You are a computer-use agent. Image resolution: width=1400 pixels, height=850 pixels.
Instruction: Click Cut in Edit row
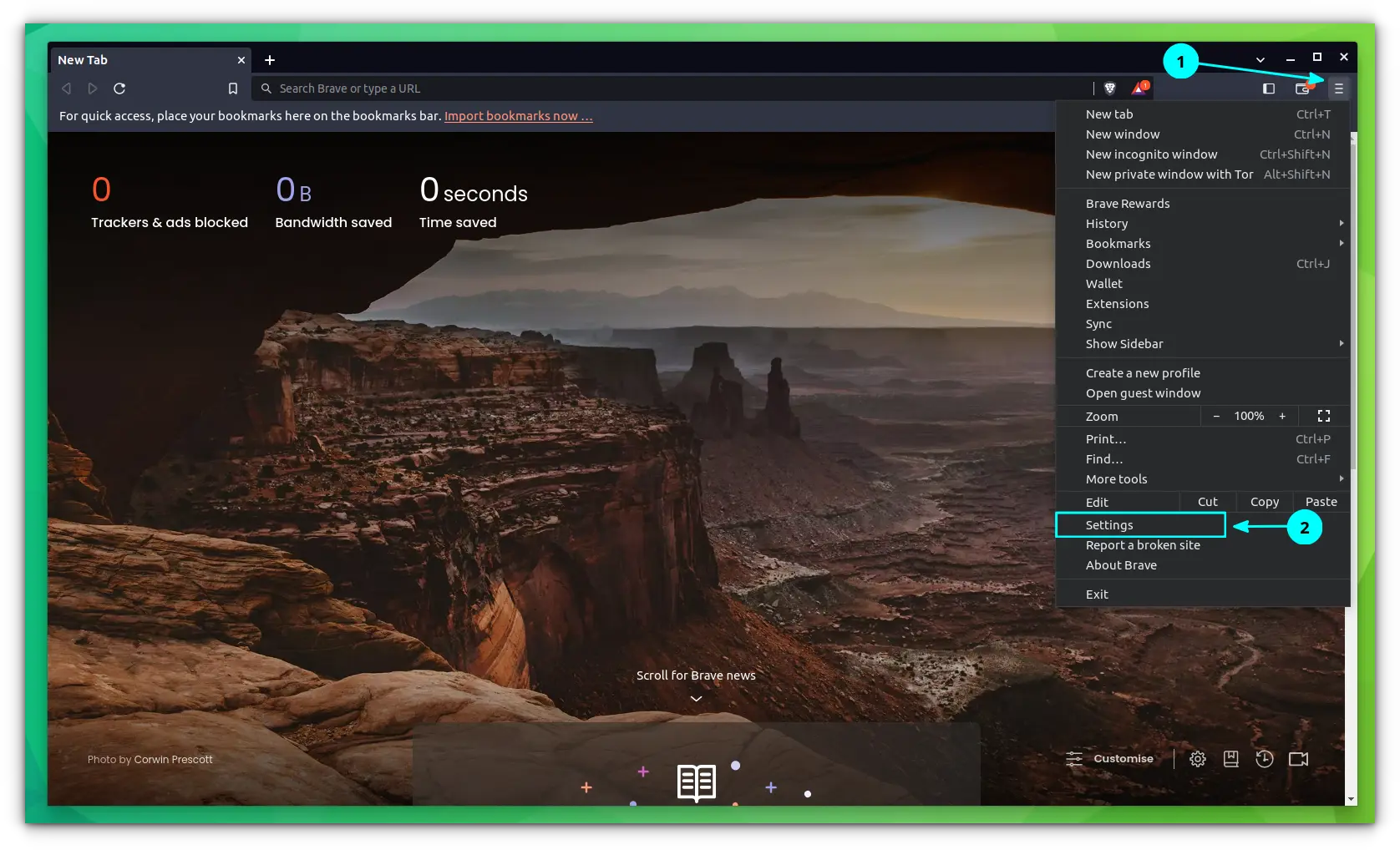(x=1208, y=502)
